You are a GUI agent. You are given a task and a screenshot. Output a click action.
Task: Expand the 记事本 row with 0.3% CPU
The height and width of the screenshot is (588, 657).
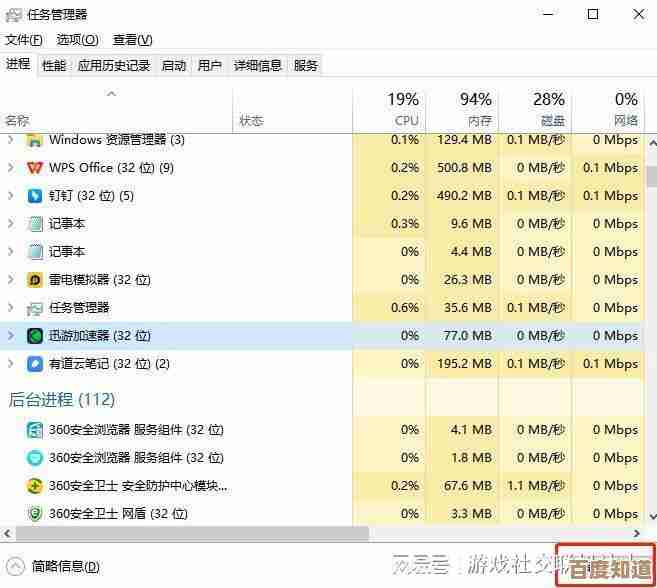11,224
